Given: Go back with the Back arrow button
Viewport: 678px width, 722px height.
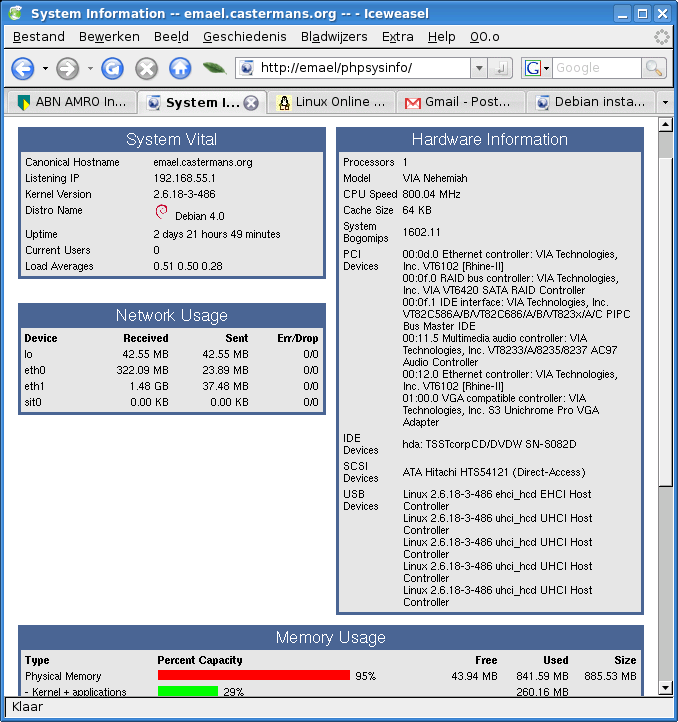Looking at the screenshot, I should tap(23, 69).
